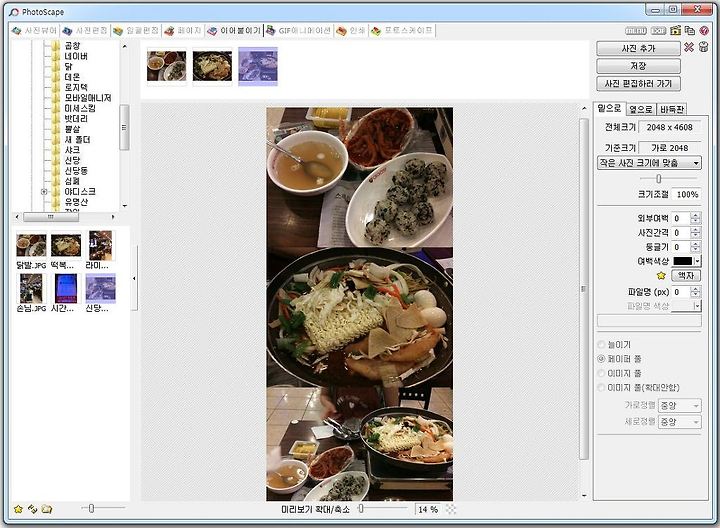720x528 pixels.
Task: Click the preview area vertical scrollbar
Action: (x=584, y=289)
